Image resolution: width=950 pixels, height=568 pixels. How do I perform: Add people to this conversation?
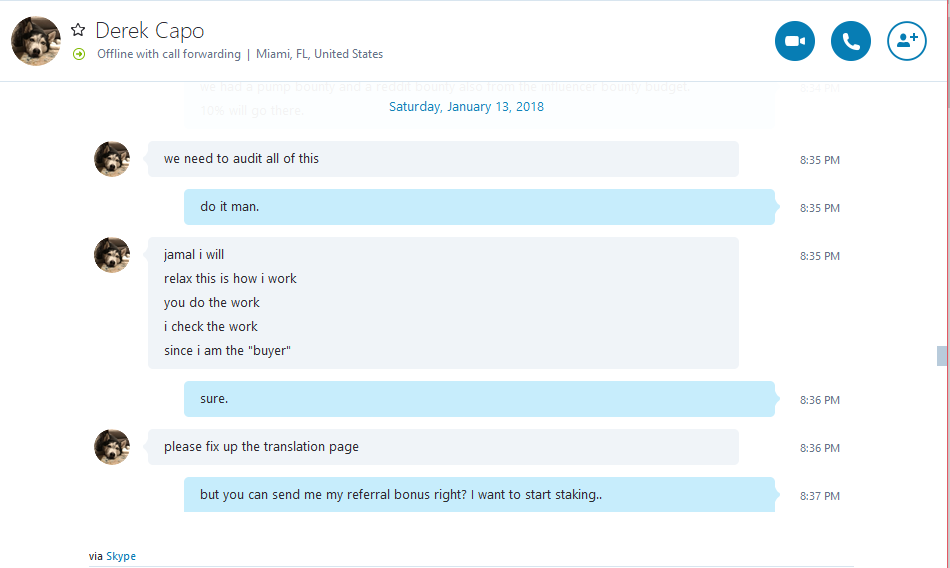point(907,41)
